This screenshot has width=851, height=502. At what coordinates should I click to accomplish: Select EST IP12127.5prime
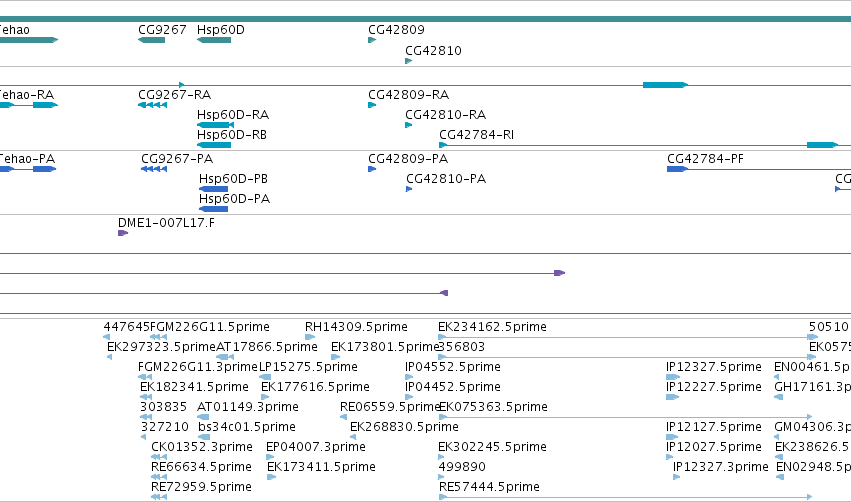point(714,427)
